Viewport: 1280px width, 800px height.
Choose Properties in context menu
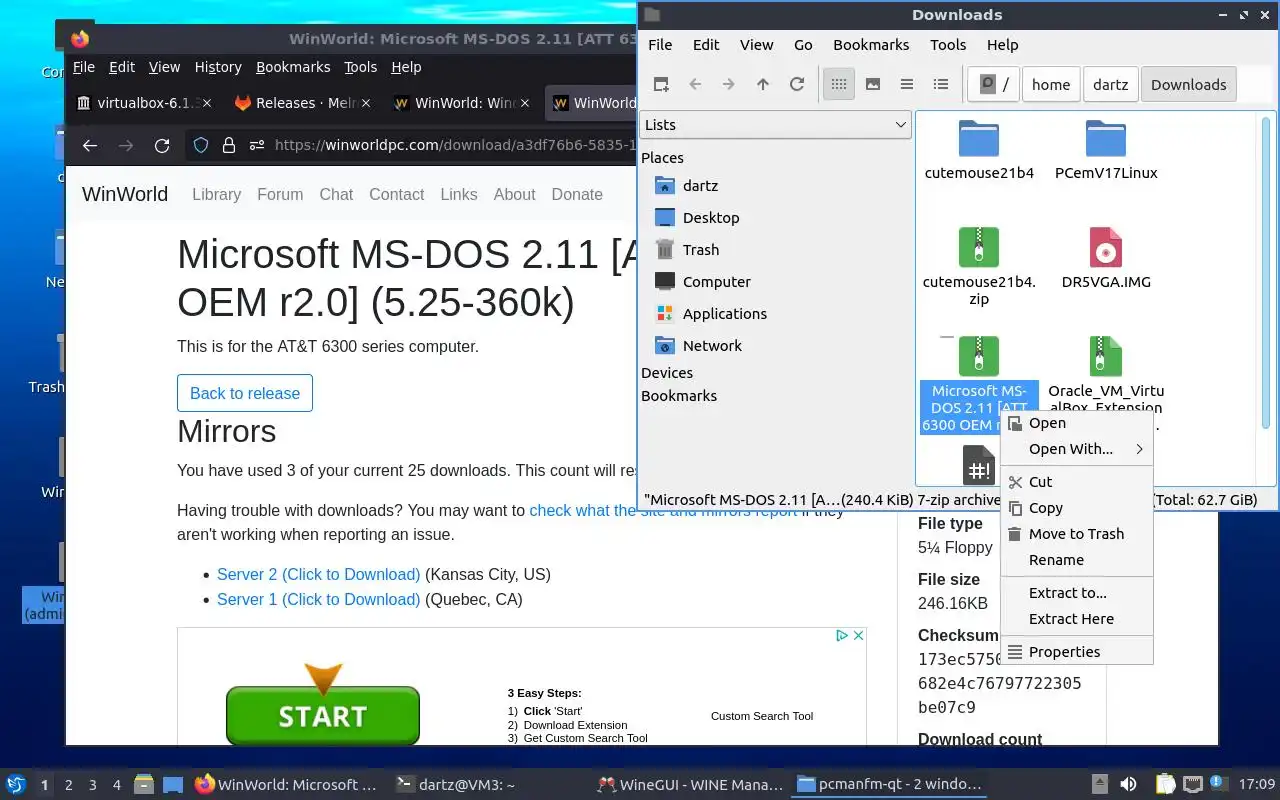click(1077, 652)
